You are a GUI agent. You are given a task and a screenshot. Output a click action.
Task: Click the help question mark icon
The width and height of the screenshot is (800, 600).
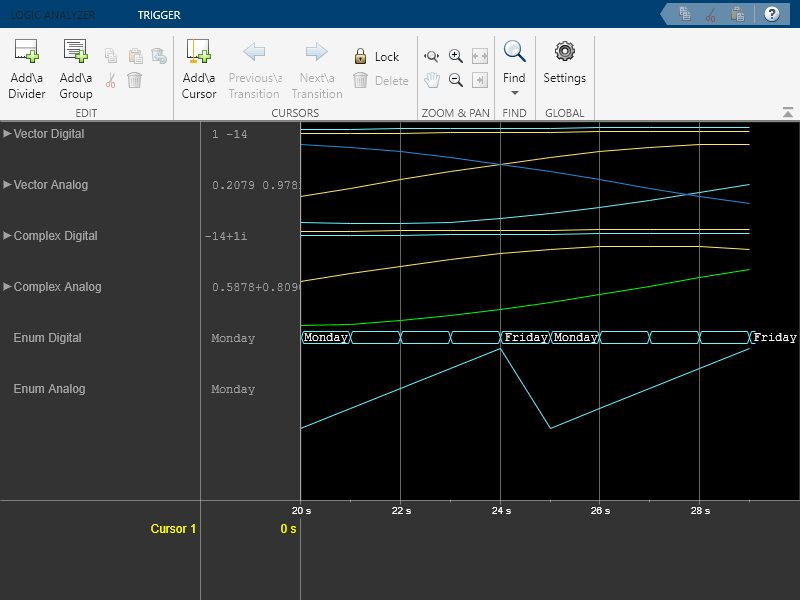pyautogui.click(x=771, y=14)
